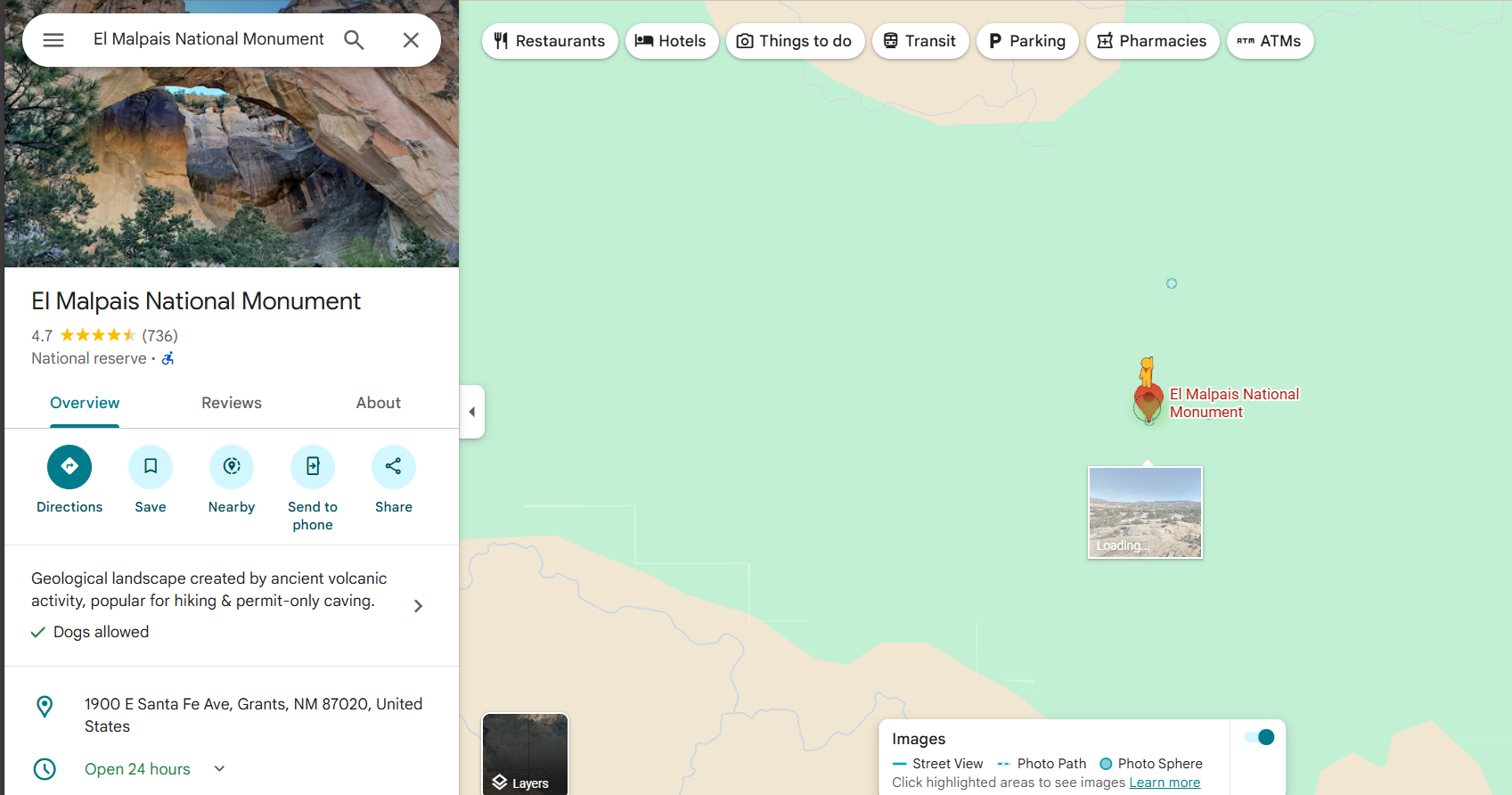The image size is (1512, 795).
Task: Toggle the Street View Images switch
Action: point(1259,737)
